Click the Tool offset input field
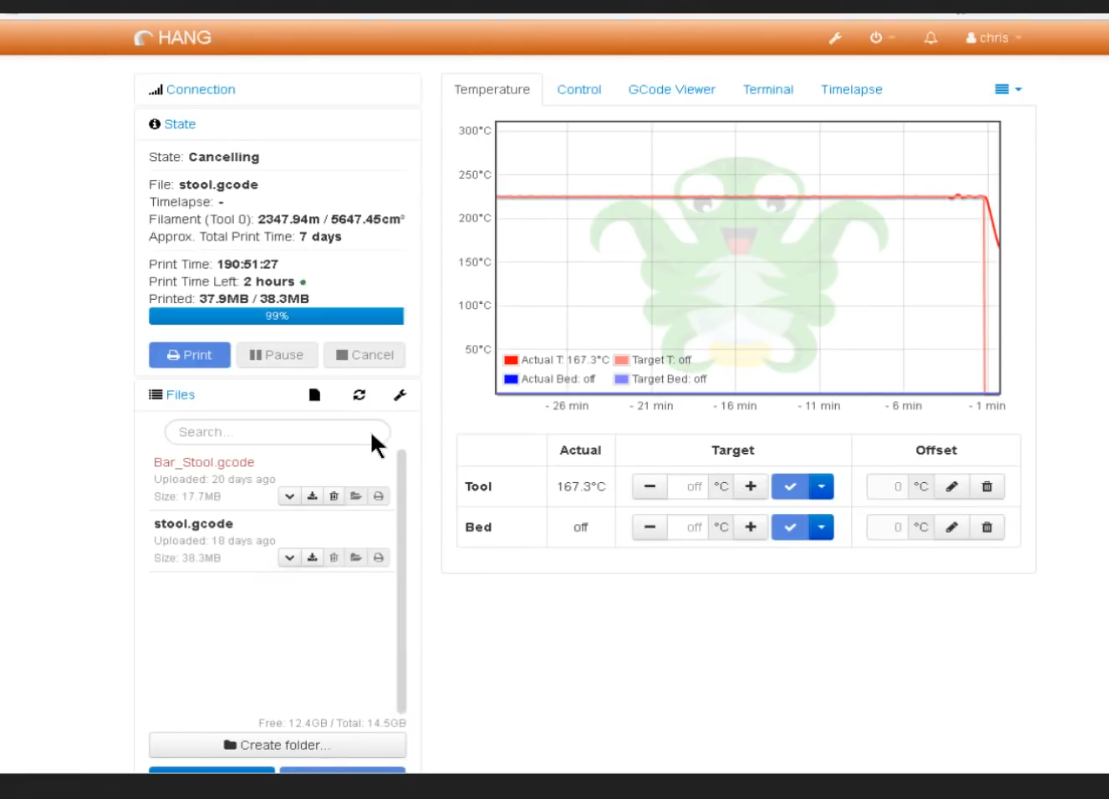The height and width of the screenshot is (799, 1109). (x=887, y=486)
